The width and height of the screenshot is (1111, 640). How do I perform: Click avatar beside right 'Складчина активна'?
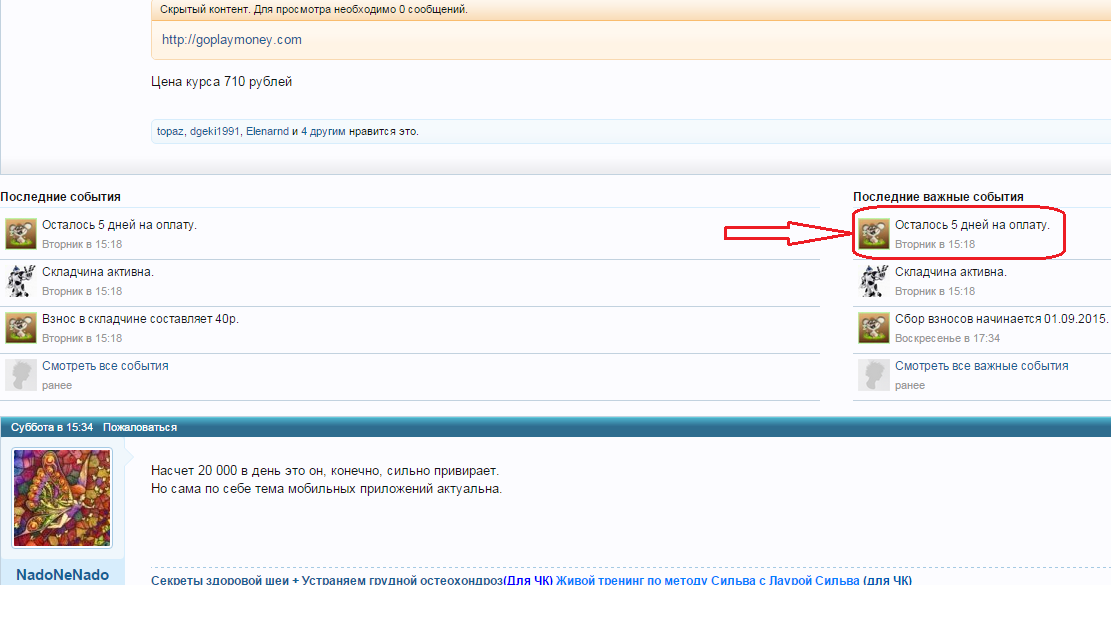[x=874, y=281]
